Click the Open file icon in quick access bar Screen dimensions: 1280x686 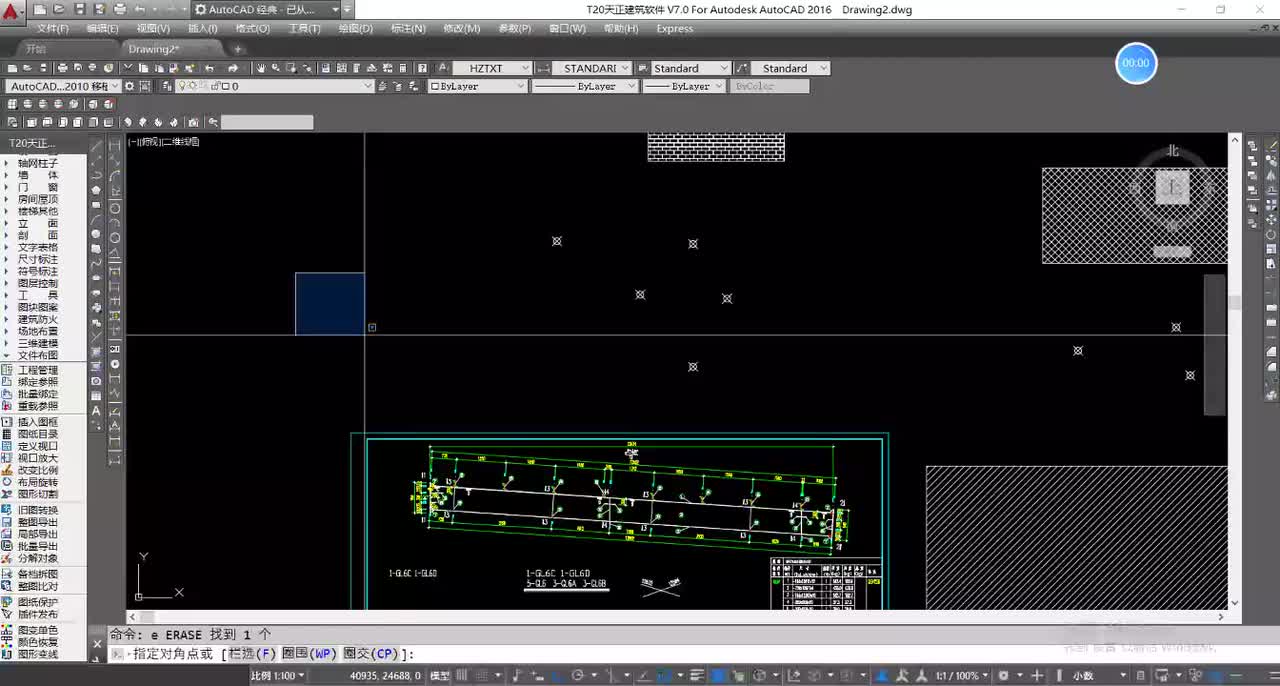(60, 9)
